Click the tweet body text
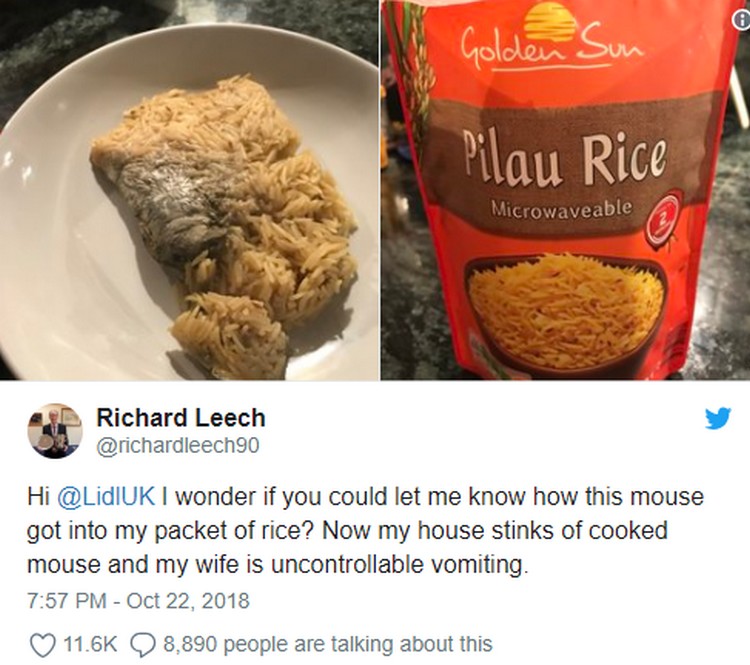The width and height of the screenshot is (750, 665). [x=365, y=531]
